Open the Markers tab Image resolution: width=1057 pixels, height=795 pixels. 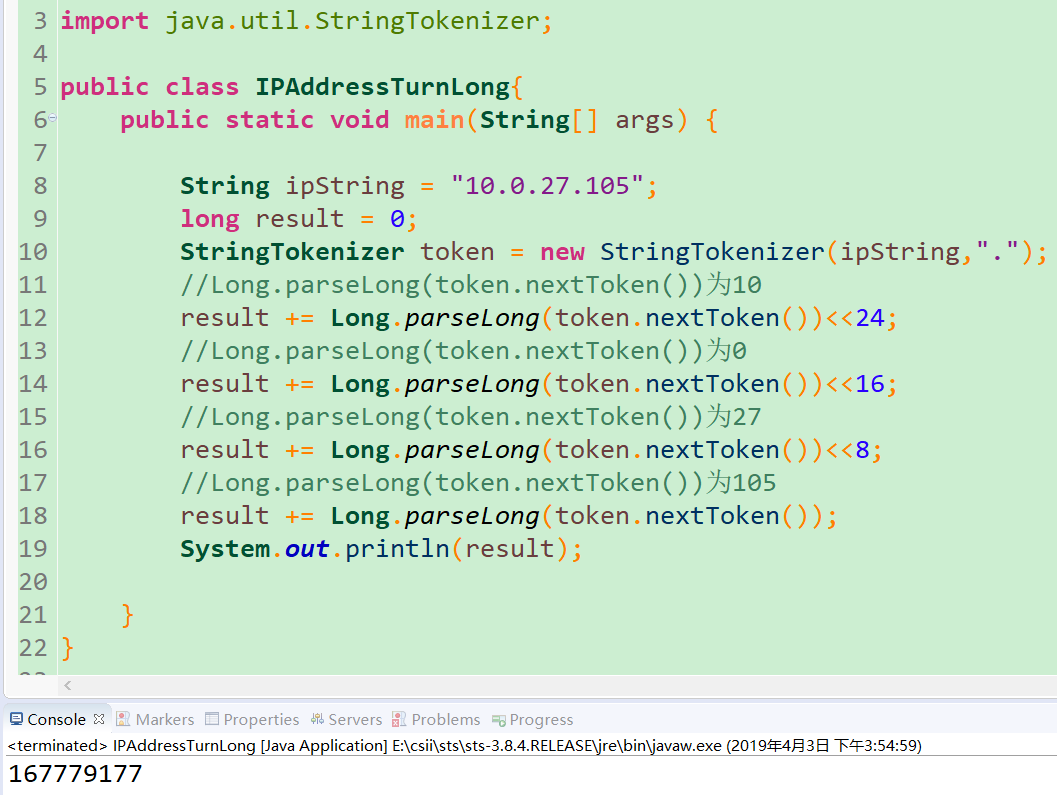click(164, 719)
